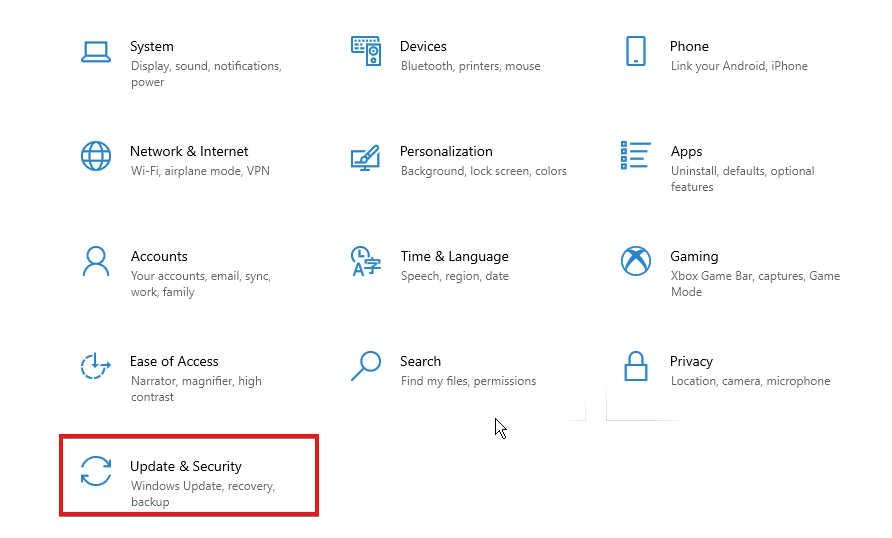Open the Devices category label

423,46
